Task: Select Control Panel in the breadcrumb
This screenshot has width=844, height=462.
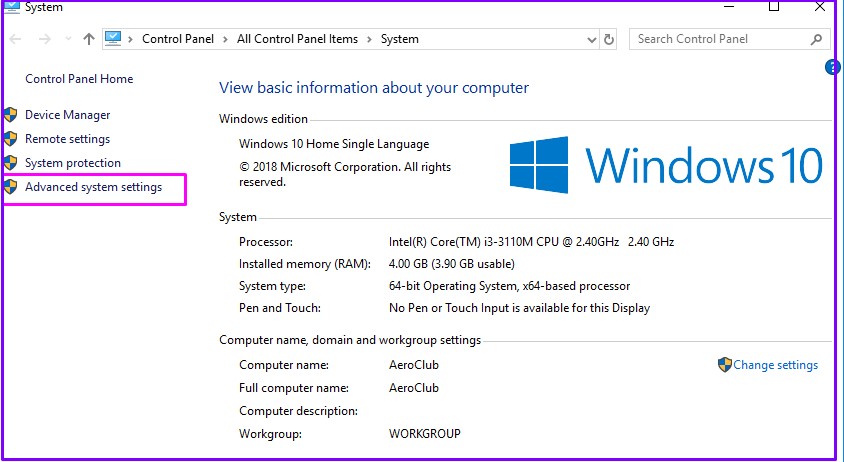Action: 178,39
